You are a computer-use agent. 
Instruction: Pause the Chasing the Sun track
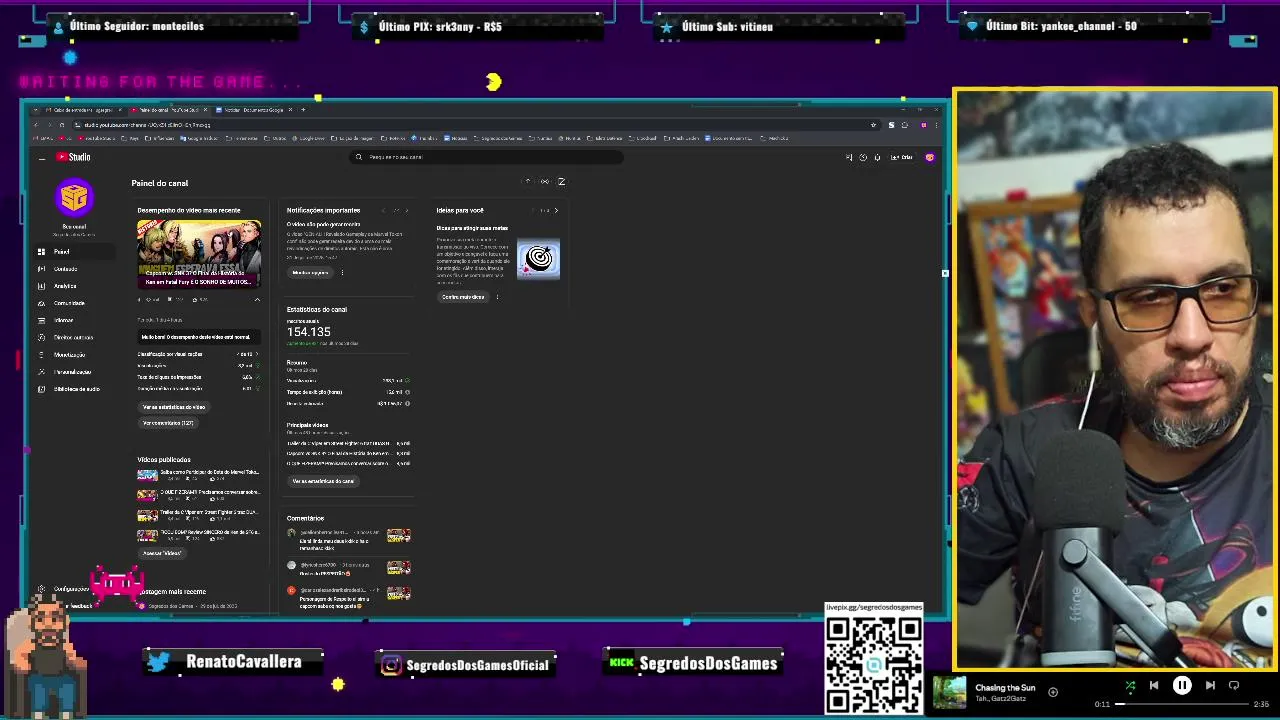1182,686
